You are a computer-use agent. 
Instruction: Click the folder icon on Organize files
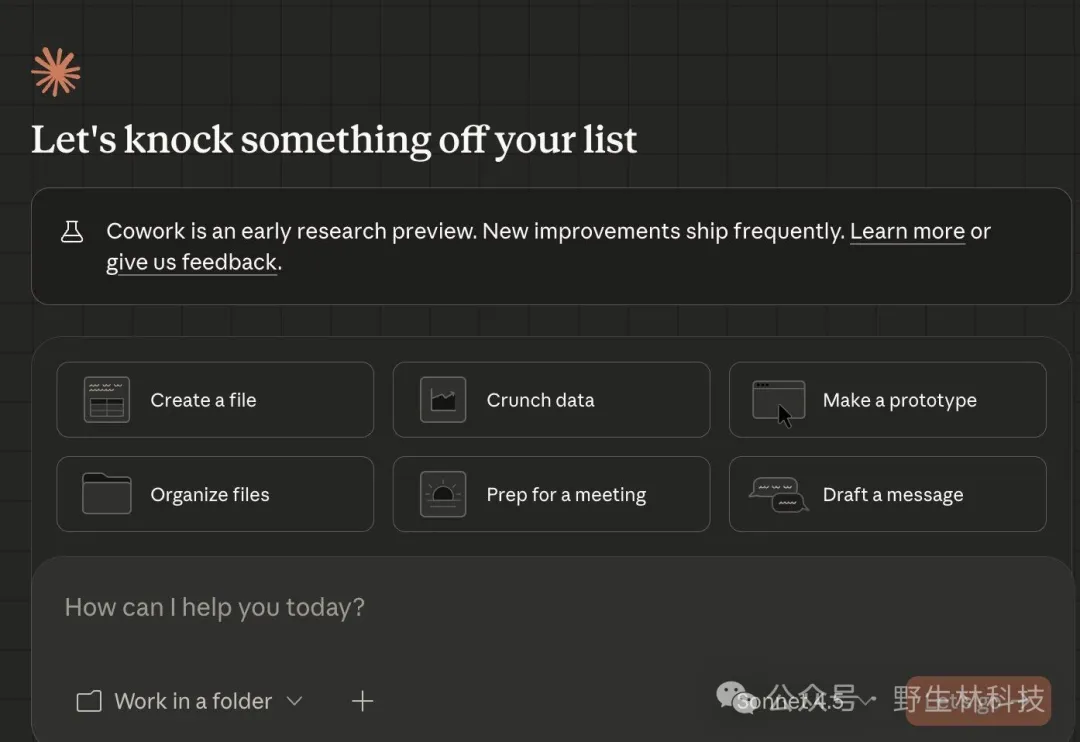pyautogui.click(x=106, y=494)
